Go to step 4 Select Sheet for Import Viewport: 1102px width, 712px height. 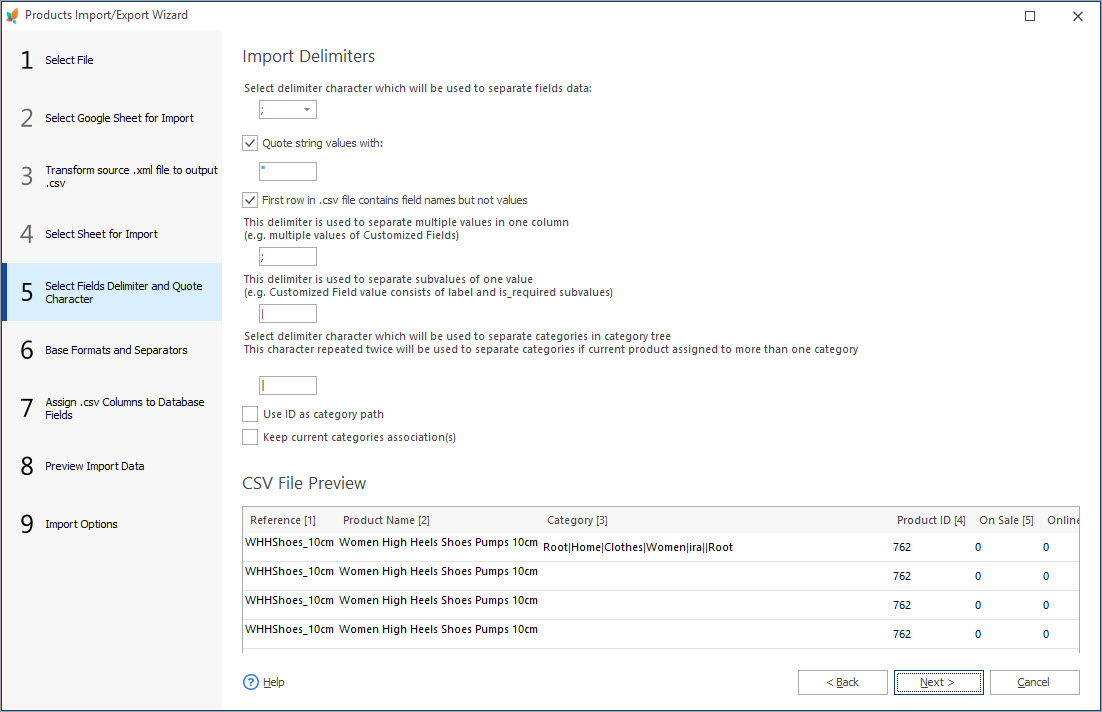(112, 234)
